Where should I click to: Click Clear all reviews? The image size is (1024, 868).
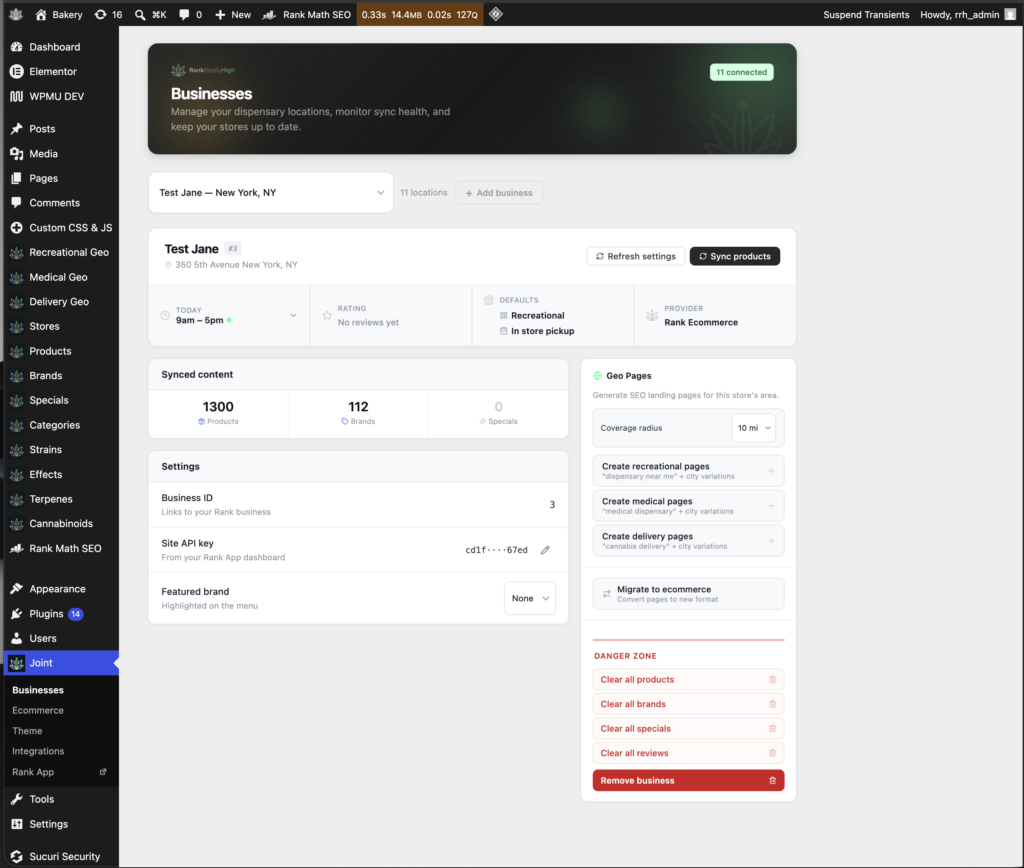[x=688, y=753]
